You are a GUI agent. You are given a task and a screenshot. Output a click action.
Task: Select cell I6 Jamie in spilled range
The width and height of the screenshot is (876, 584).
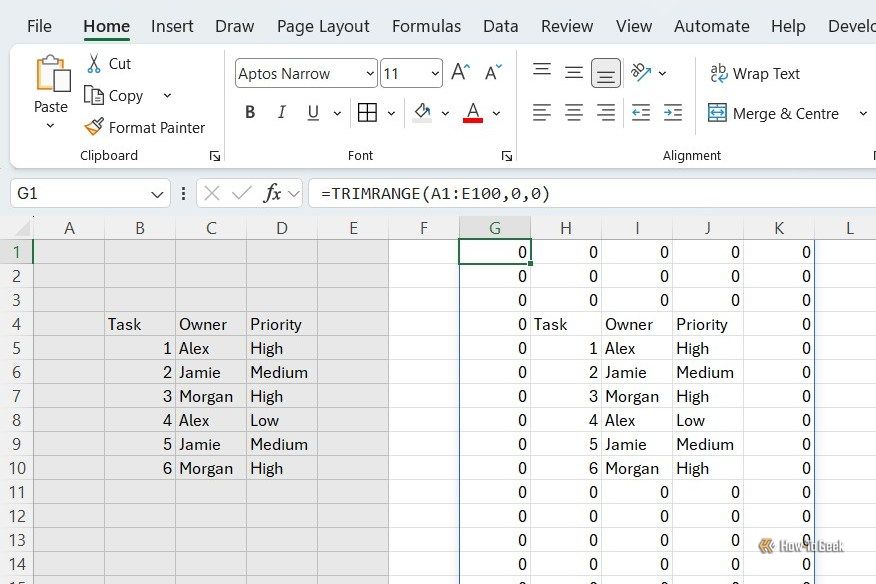coord(637,372)
